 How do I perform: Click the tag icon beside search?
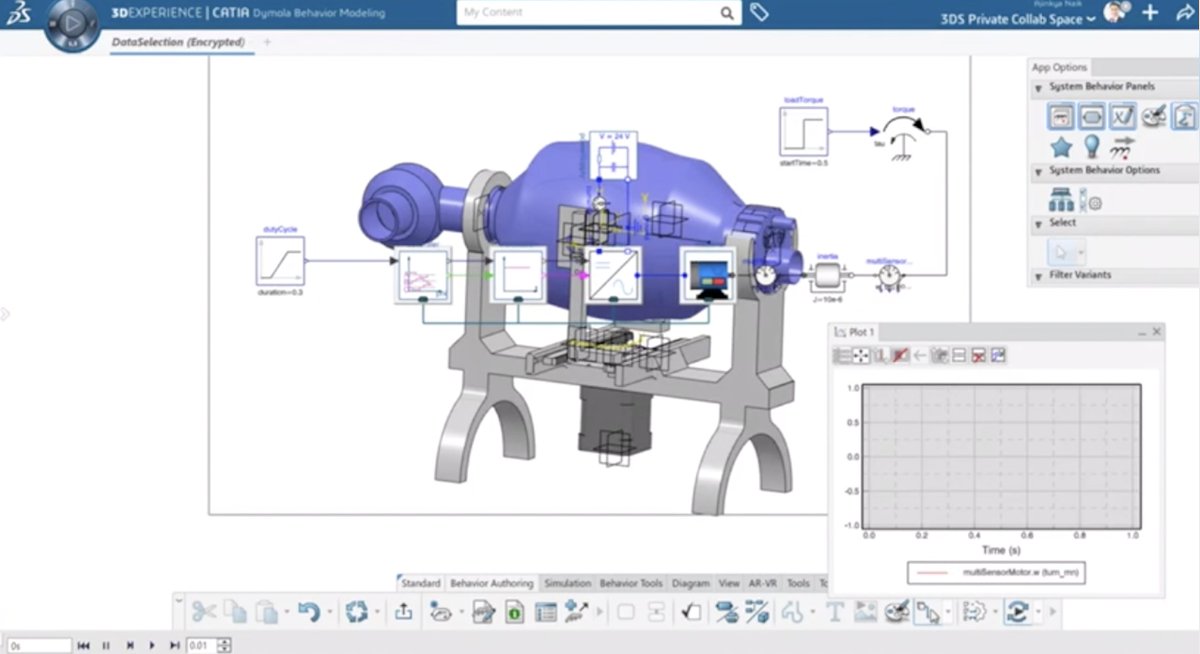(759, 13)
